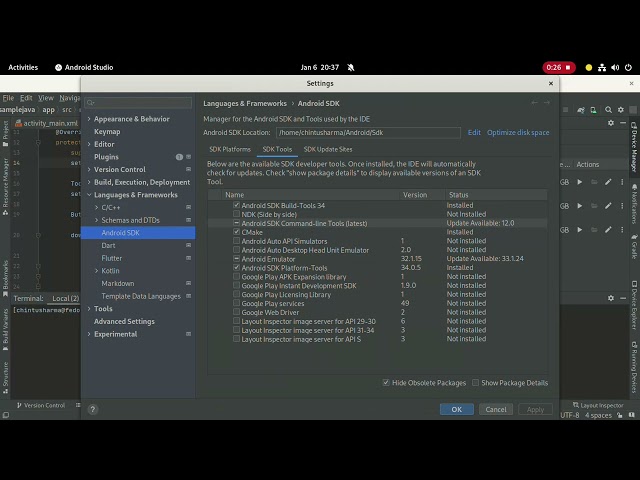Open the IDE settings gear in main toolbar
The height and width of the screenshot is (480, 640).
click(621, 110)
